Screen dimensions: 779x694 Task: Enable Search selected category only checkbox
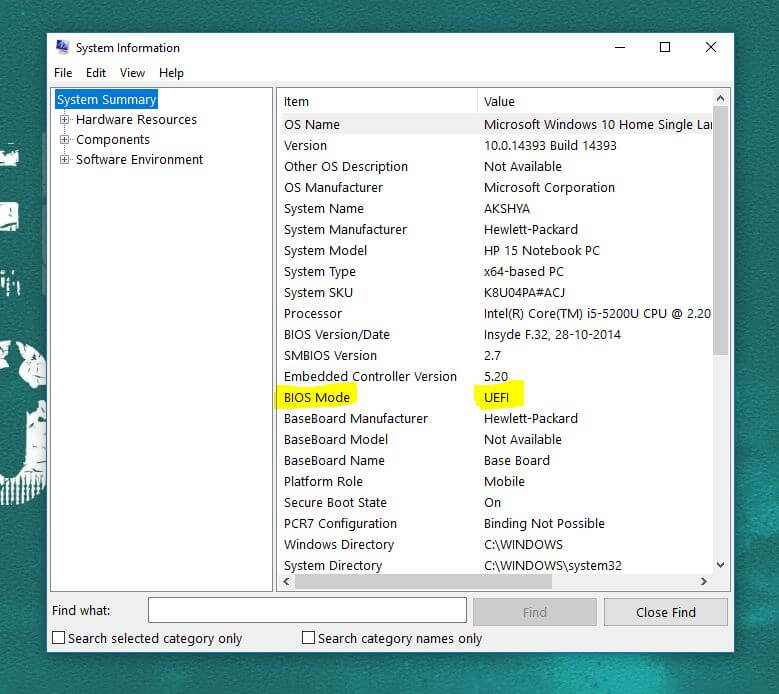[x=59, y=638]
